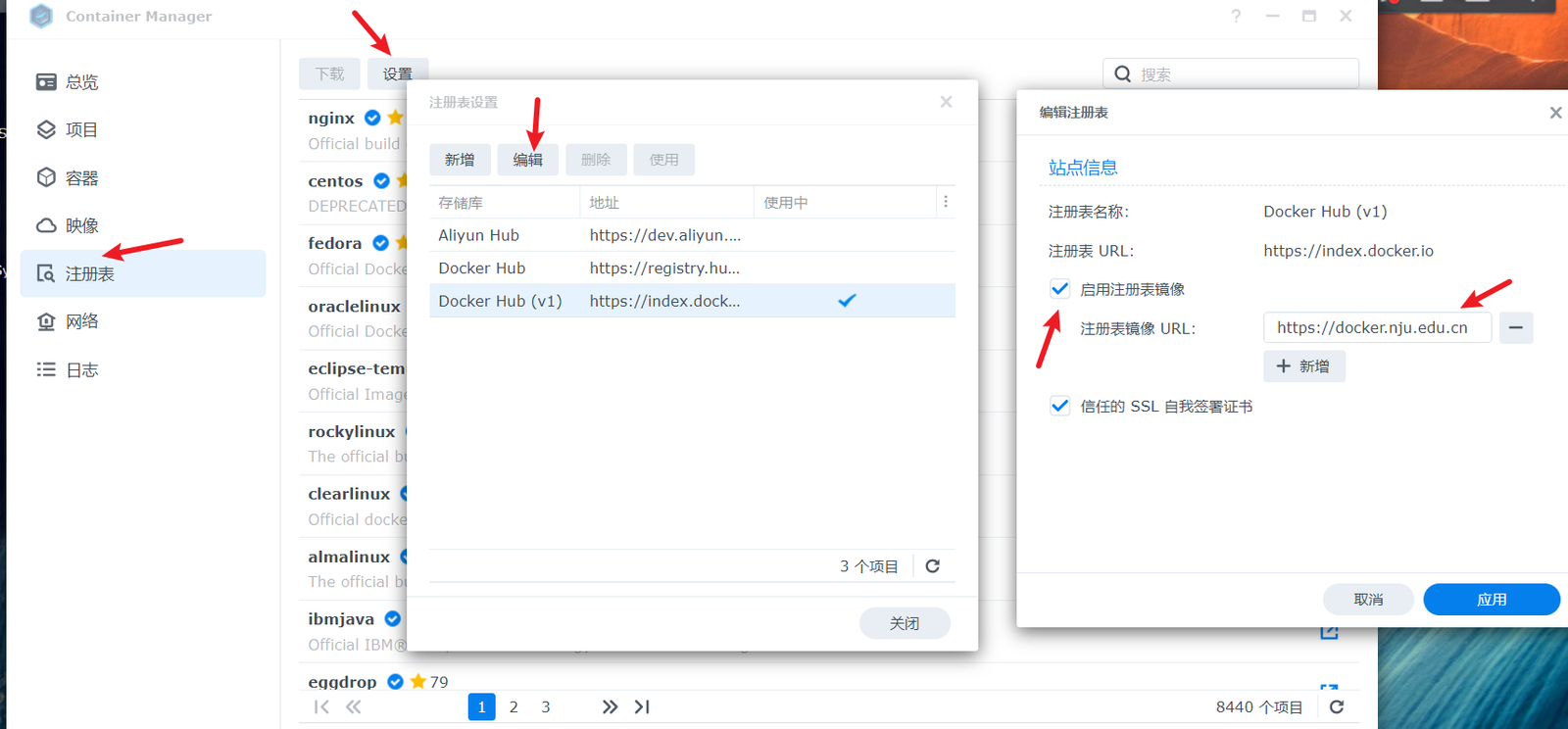Sort by the 地址 column header
The image size is (1568, 729).
[x=666, y=203]
